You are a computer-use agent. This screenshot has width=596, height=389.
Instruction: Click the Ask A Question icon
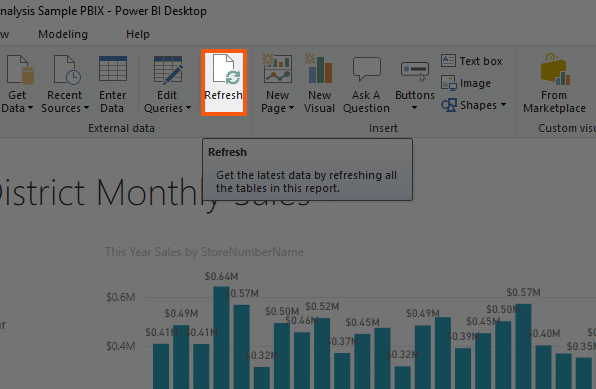click(366, 69)
